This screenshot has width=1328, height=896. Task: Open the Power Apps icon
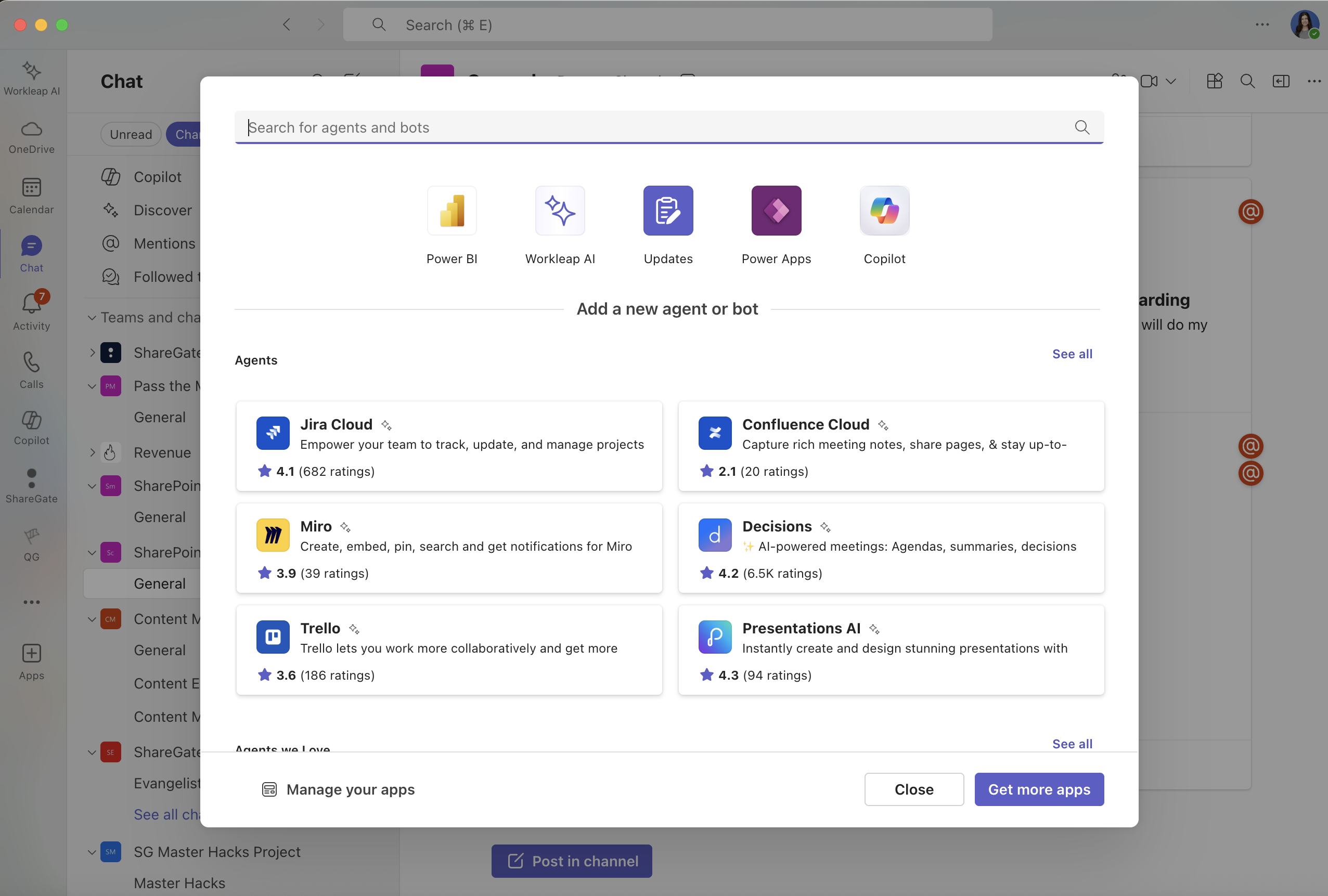[x=776, y=211]
